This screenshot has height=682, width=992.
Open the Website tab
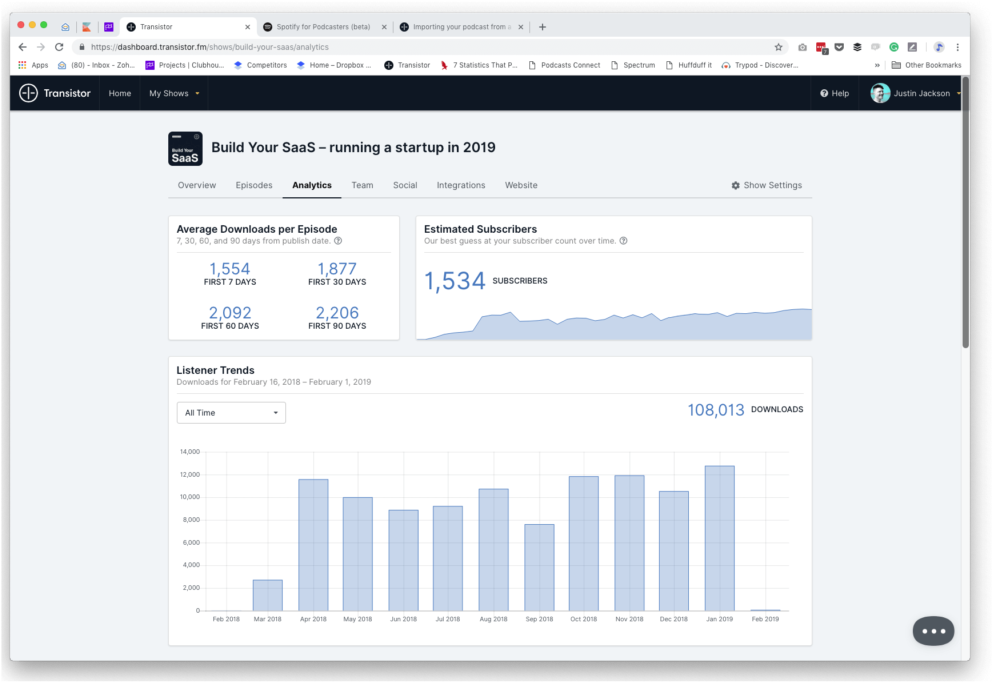pyautogui.click(x=521, y=185)
